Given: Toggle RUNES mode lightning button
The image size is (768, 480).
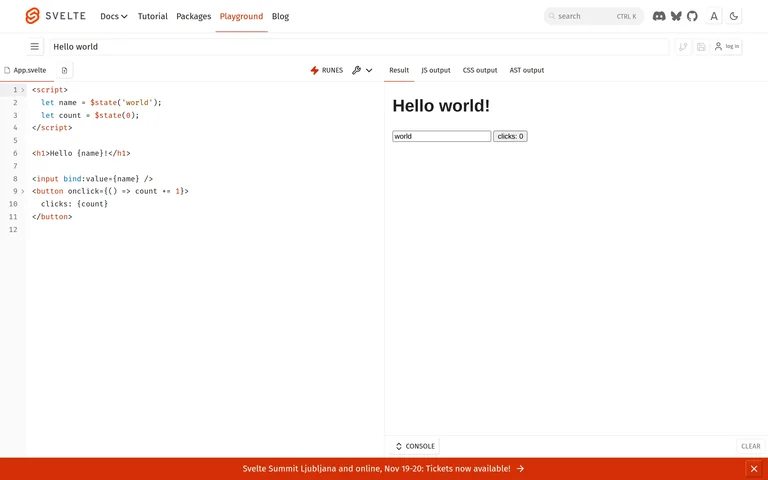Looking at the screenshot, I should pyautogui.click(x=327, y=70).
